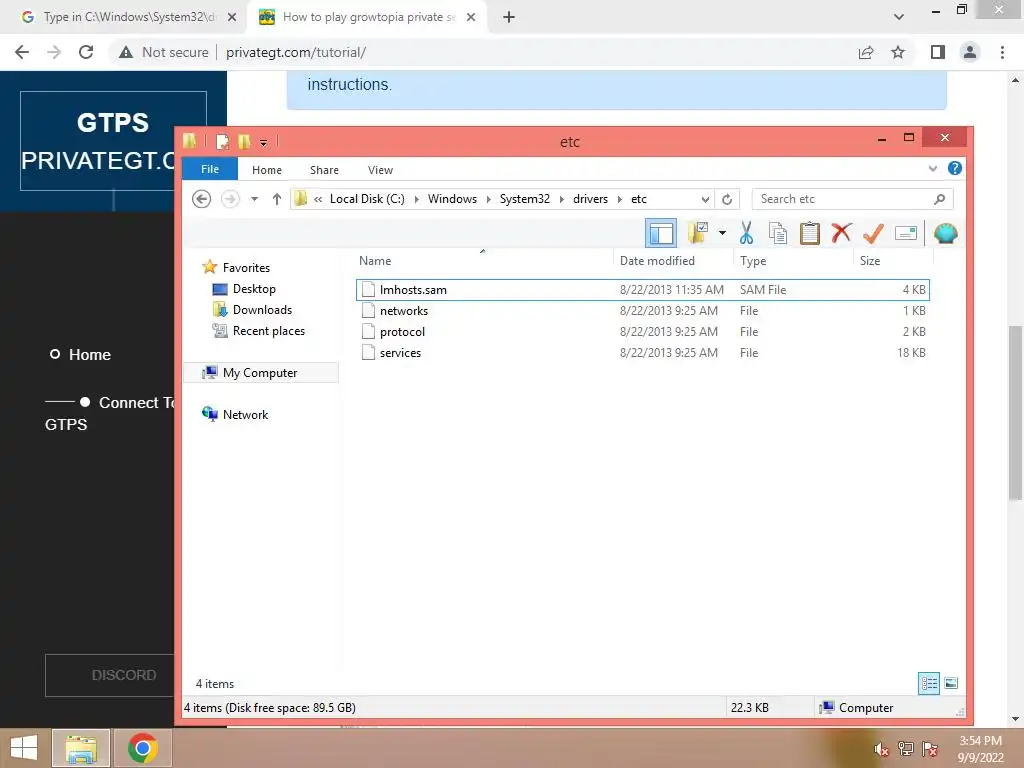The width and height of the screenshot is (1024, 768).
Task: Click the Rename toolbar icon
Action: coord(906,233)
